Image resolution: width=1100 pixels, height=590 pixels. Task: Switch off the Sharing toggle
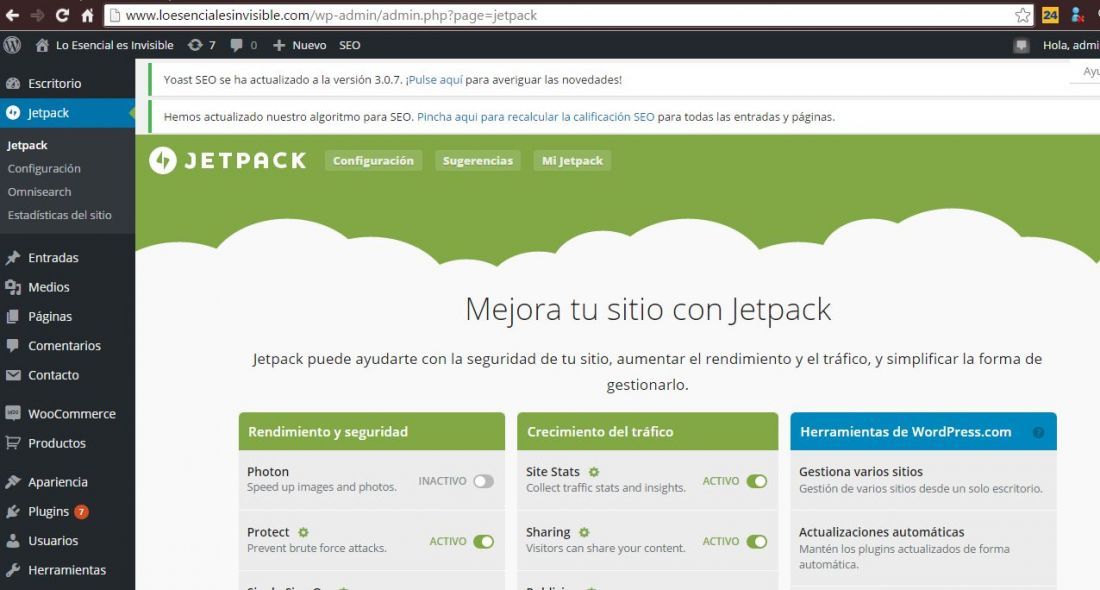pos(756,542)
